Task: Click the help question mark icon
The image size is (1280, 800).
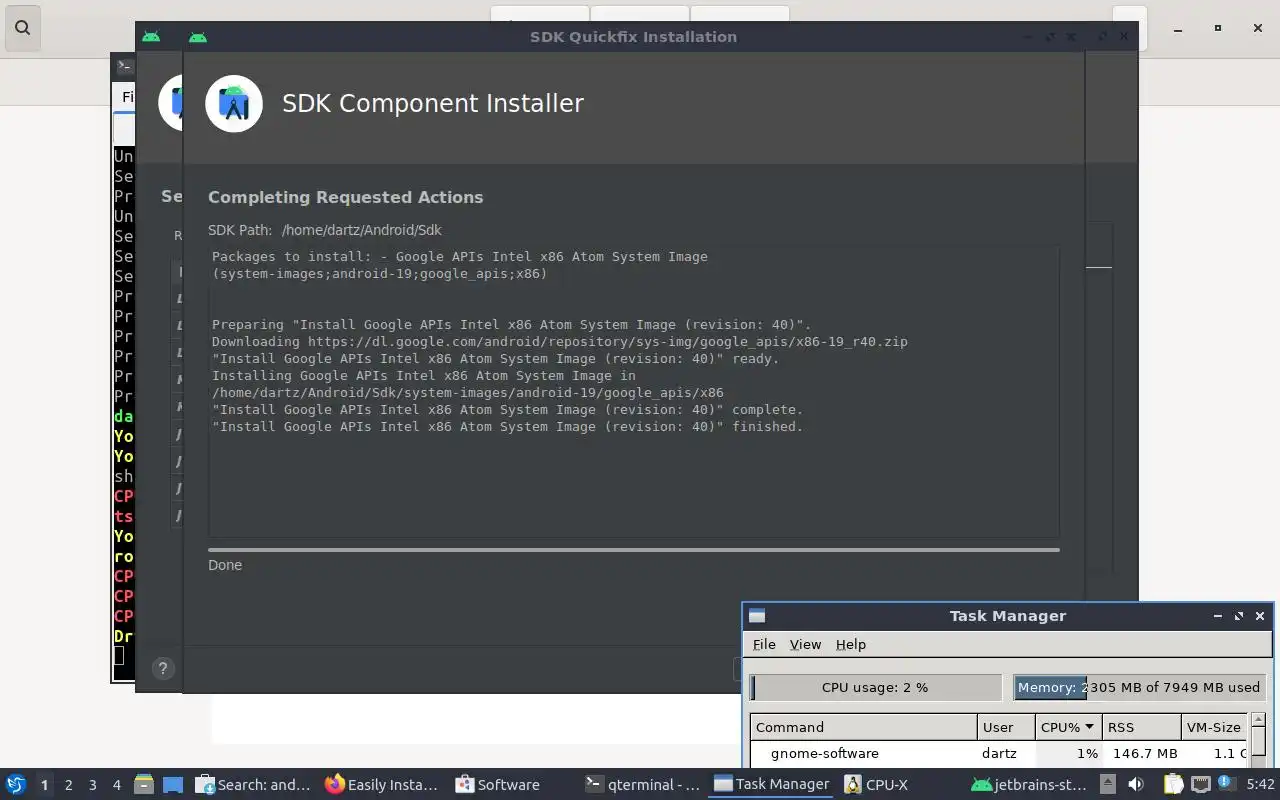Action: pyautogui.click(x=163, y=668)
